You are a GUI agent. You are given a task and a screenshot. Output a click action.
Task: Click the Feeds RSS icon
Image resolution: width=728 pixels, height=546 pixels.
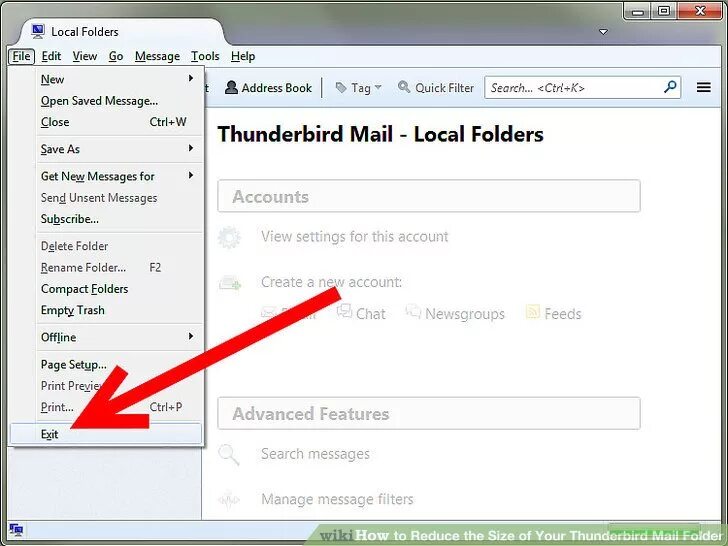[533, 312]
